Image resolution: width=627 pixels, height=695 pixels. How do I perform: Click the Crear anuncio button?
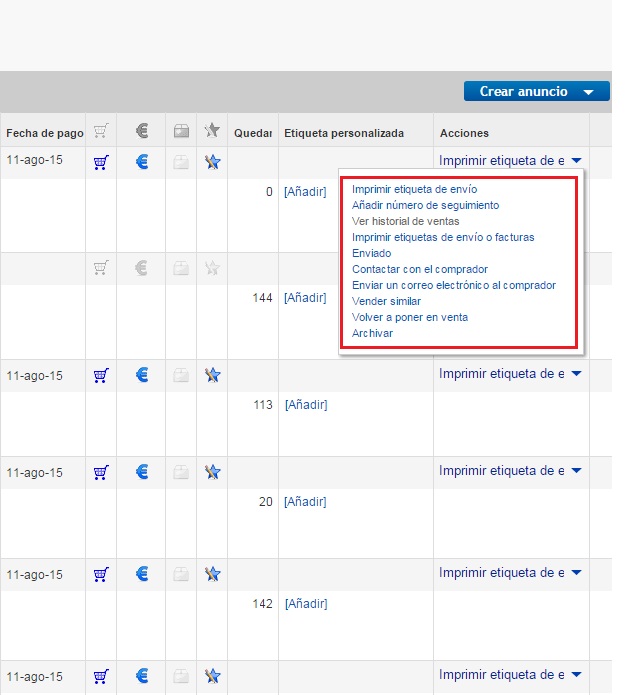click(x=537, y=91)
